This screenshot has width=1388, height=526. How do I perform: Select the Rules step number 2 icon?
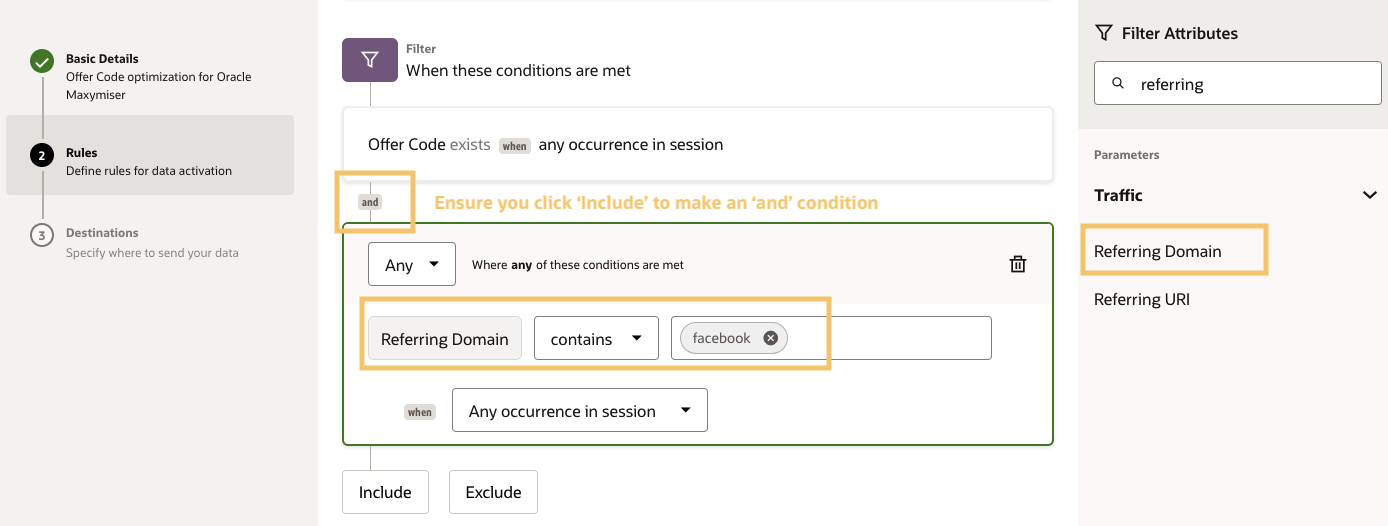click(42, 155)
